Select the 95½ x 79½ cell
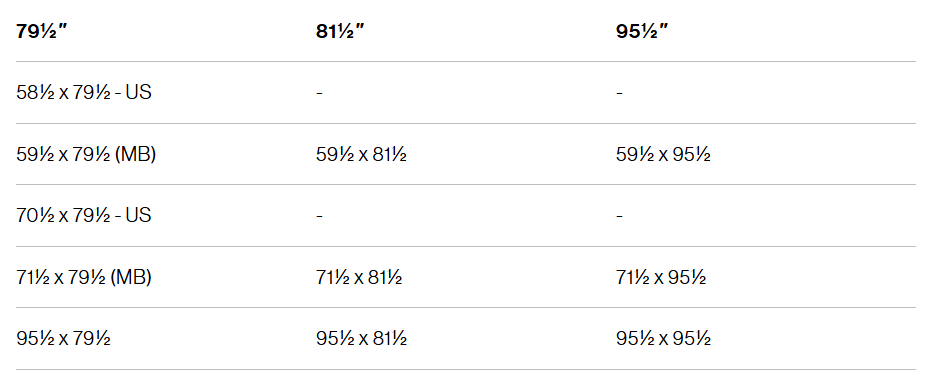Viewport: 927px width, 391px height. tap(63, 338)
